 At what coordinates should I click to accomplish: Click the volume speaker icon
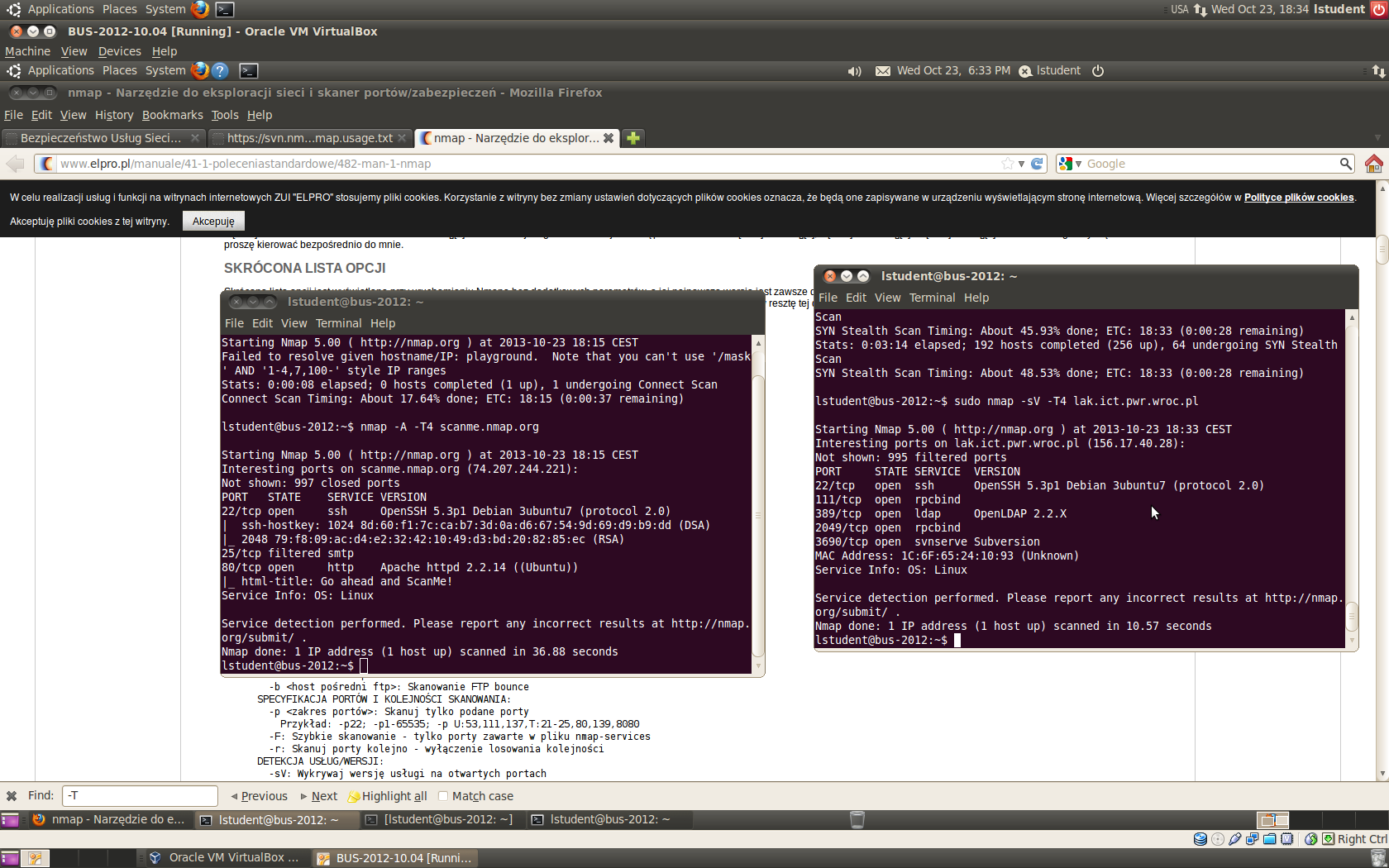coord(854,71)
